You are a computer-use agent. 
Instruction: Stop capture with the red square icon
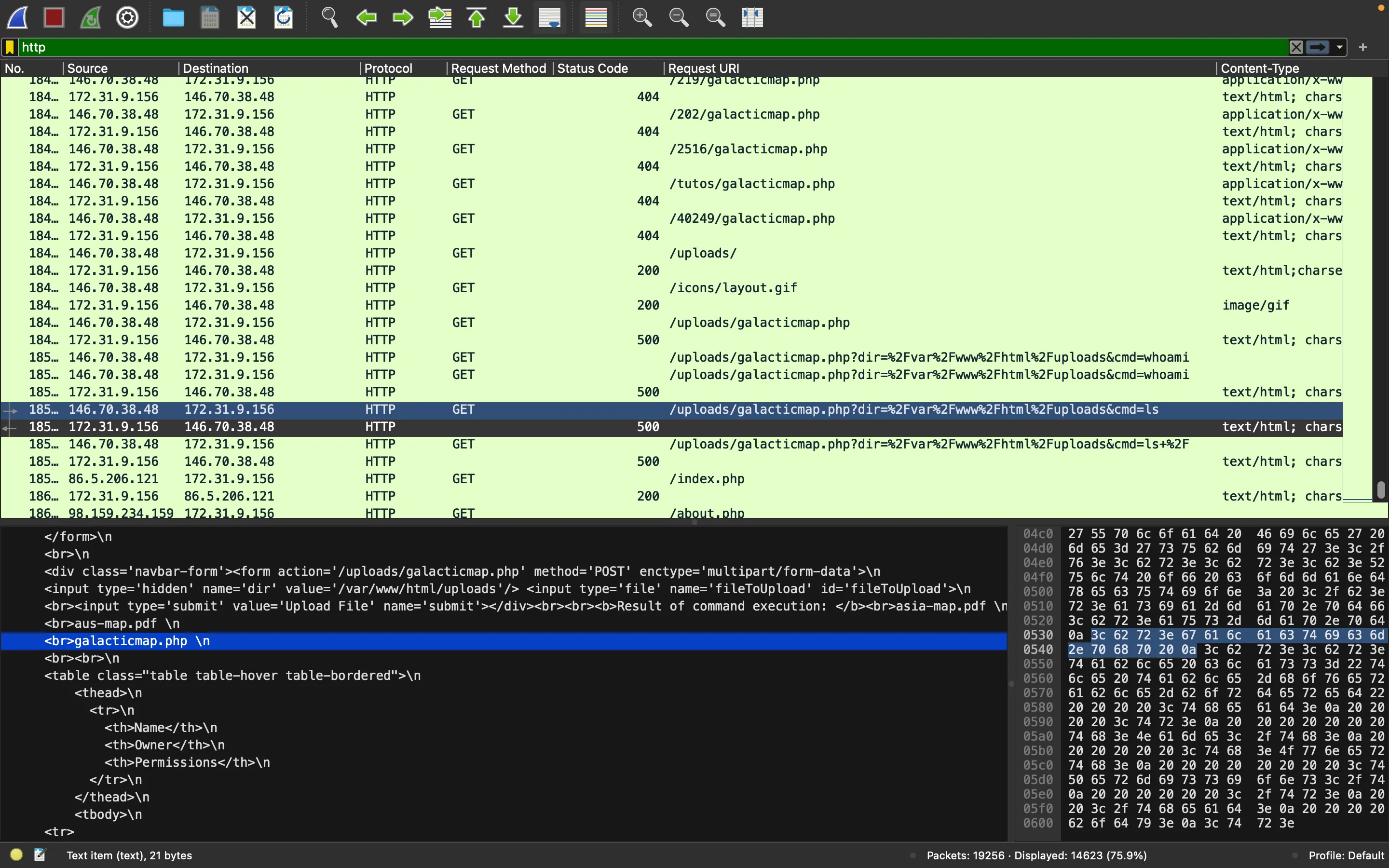54,17
